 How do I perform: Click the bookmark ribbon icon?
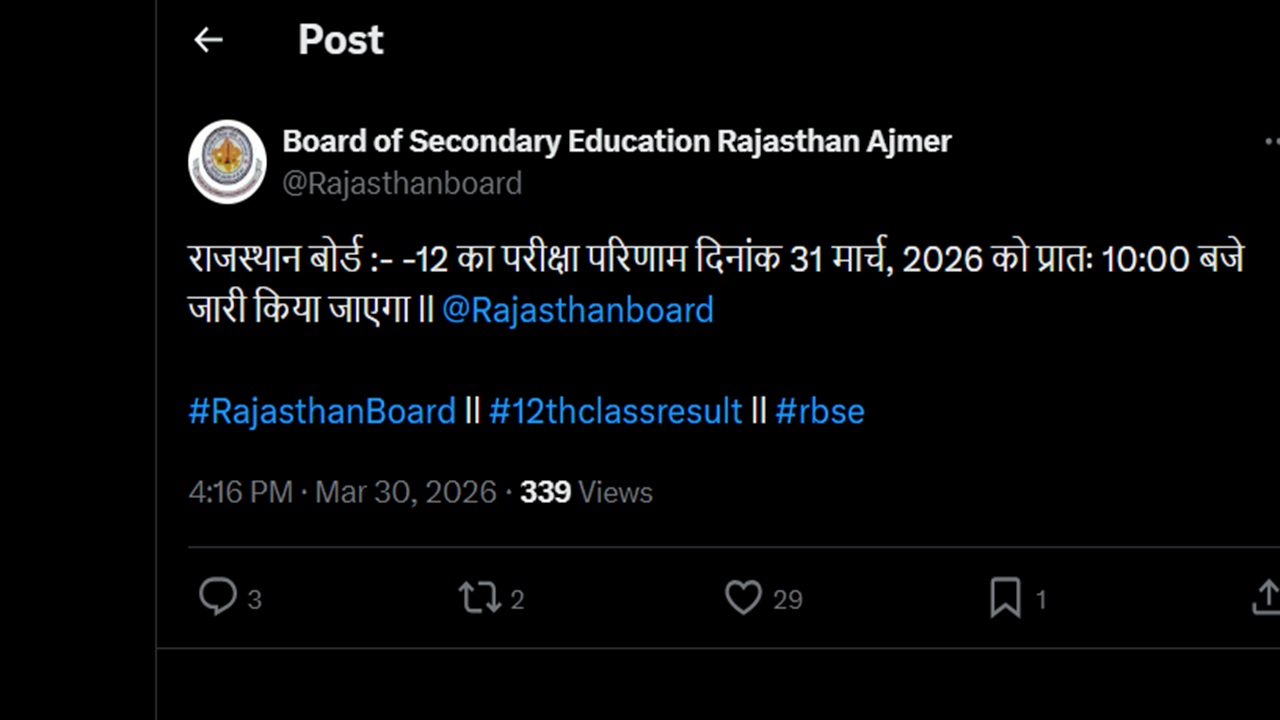click(1007, 598)
